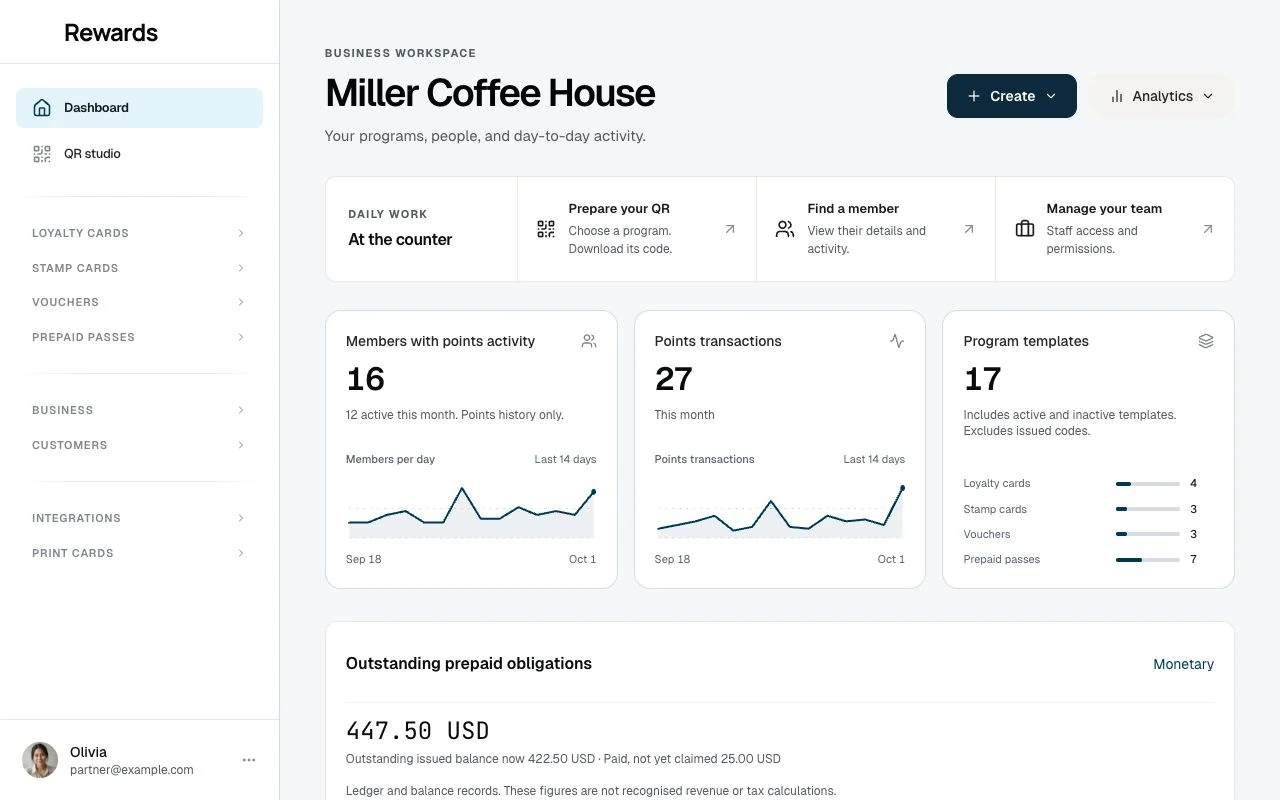Click the Points transactions count 27
The width and height of the screenshot is (1280, 800).
pyautogui.click(x=673, y=379)
